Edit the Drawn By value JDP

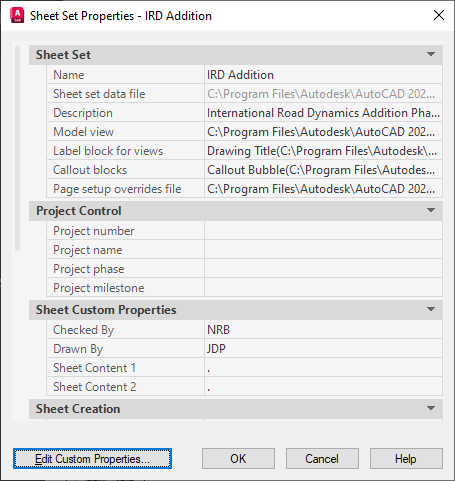coord(323,349)
